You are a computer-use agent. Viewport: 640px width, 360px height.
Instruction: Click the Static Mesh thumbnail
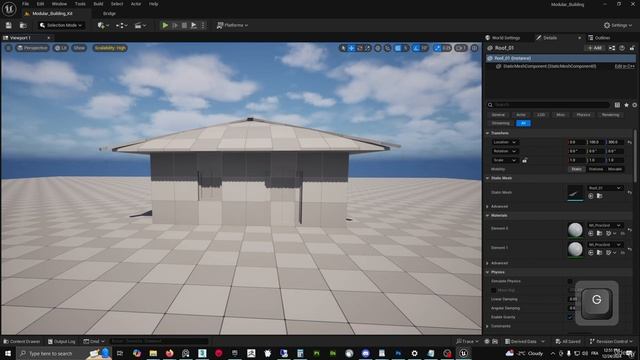point(576,193)
